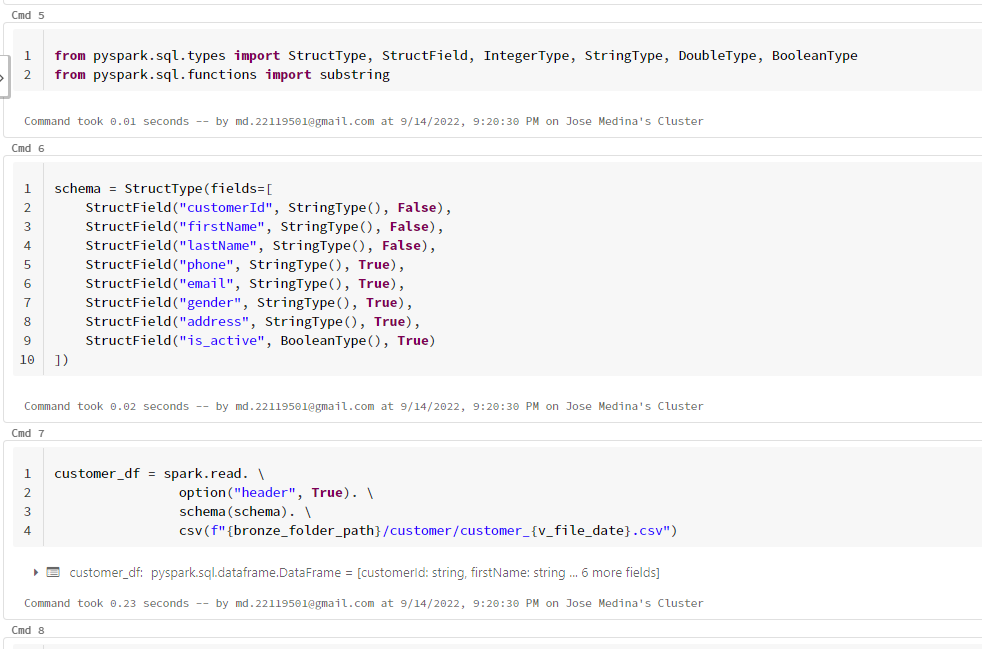Expand the customer_df DataFrame result details
Viewport: 982px width, 649px height.
point(35,571)
